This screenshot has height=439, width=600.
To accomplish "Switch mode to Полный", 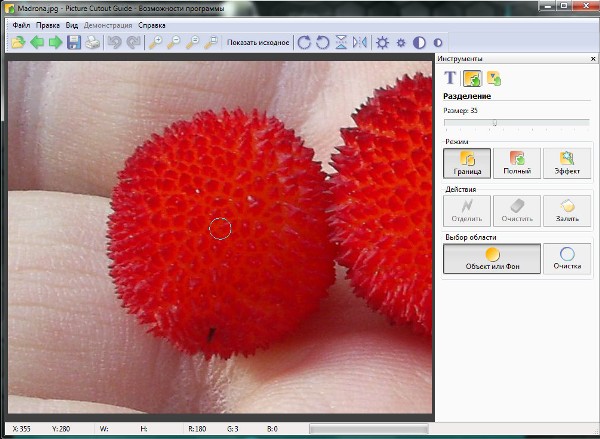I will pos(516,163).
